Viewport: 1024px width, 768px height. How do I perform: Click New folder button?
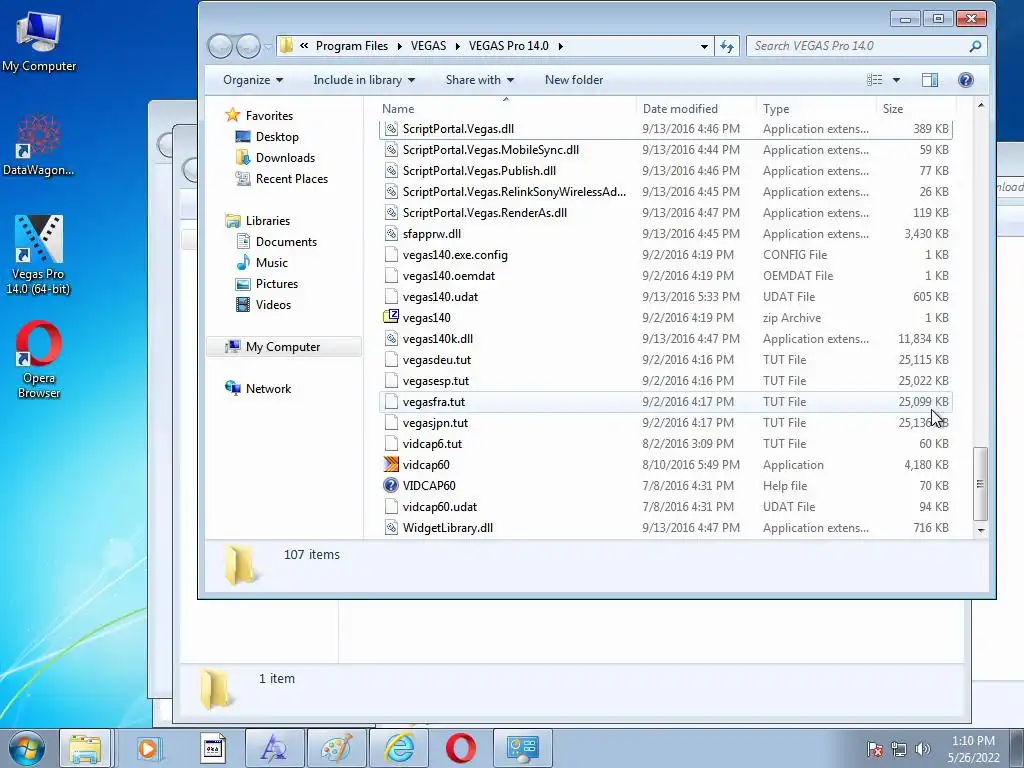[x=573, y=80]
